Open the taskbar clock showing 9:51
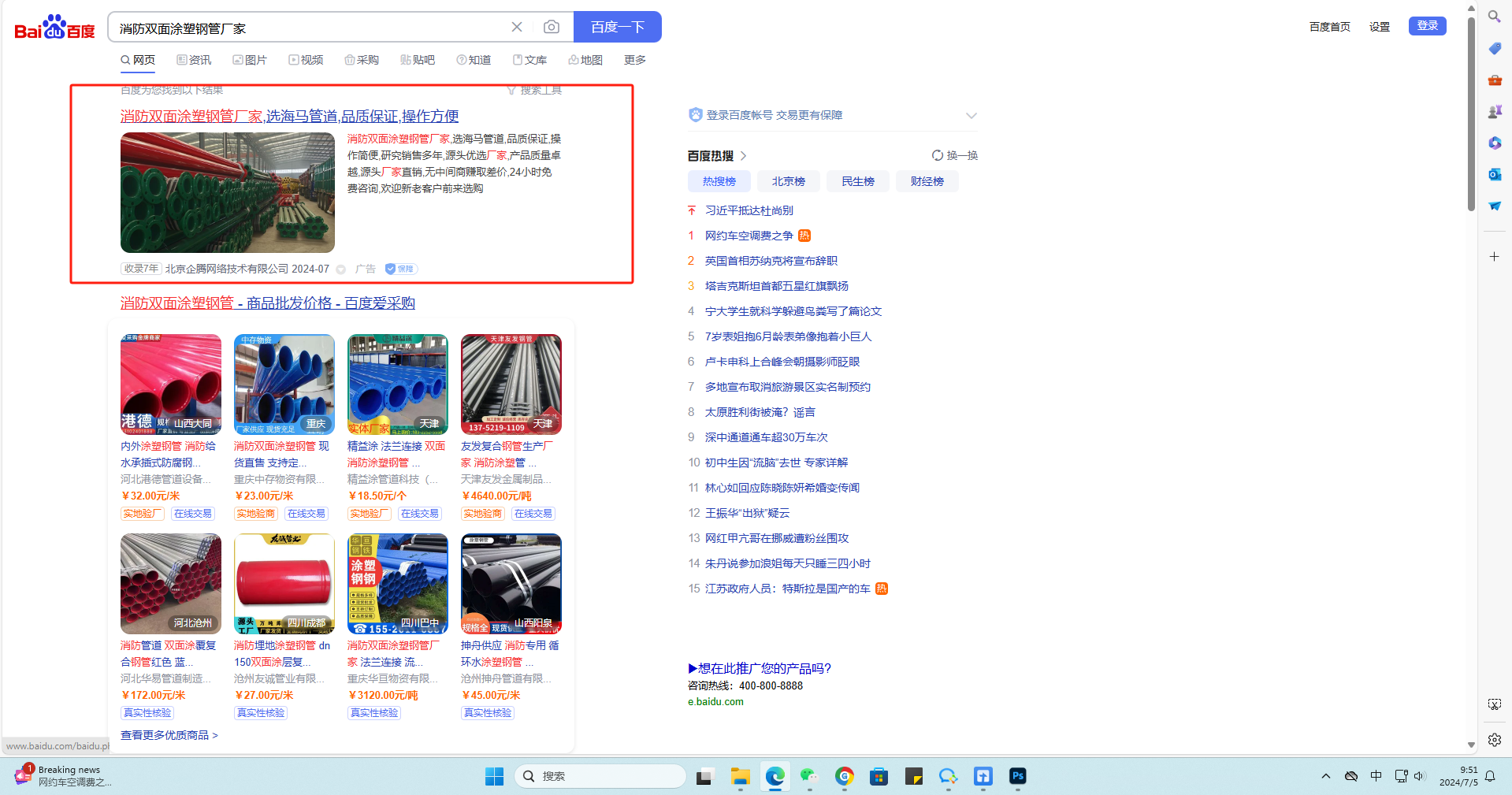Screen dimensions: 1512x795 click(x=1458, y=776)
